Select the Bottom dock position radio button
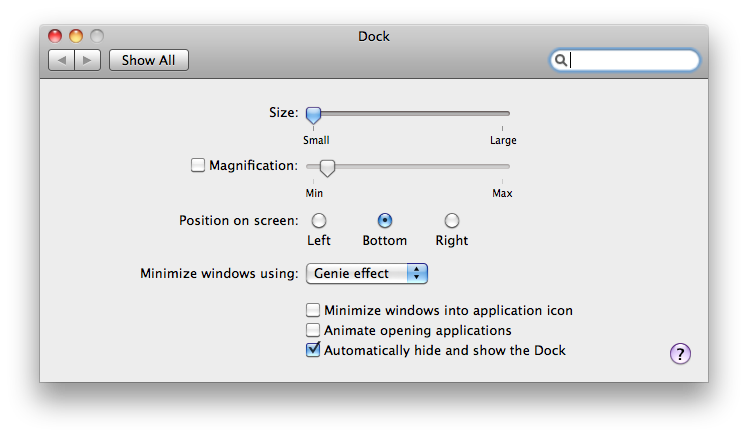Image resolution: width=748 pixels, height=437 pixels. point(385,220)
